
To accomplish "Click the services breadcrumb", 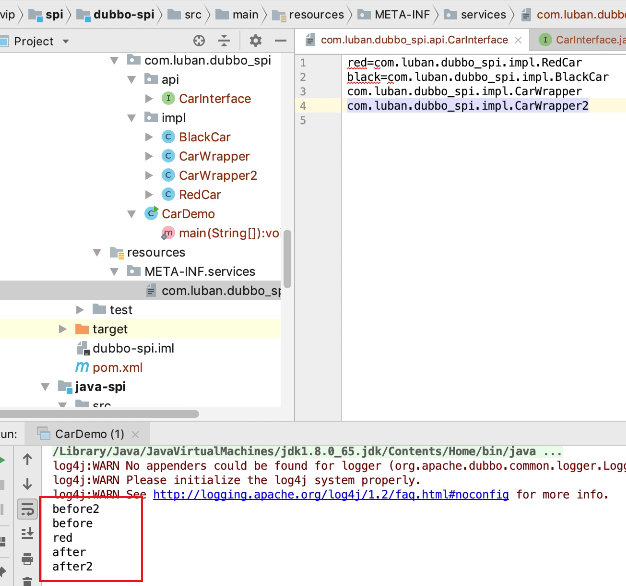I will [483, 14].
